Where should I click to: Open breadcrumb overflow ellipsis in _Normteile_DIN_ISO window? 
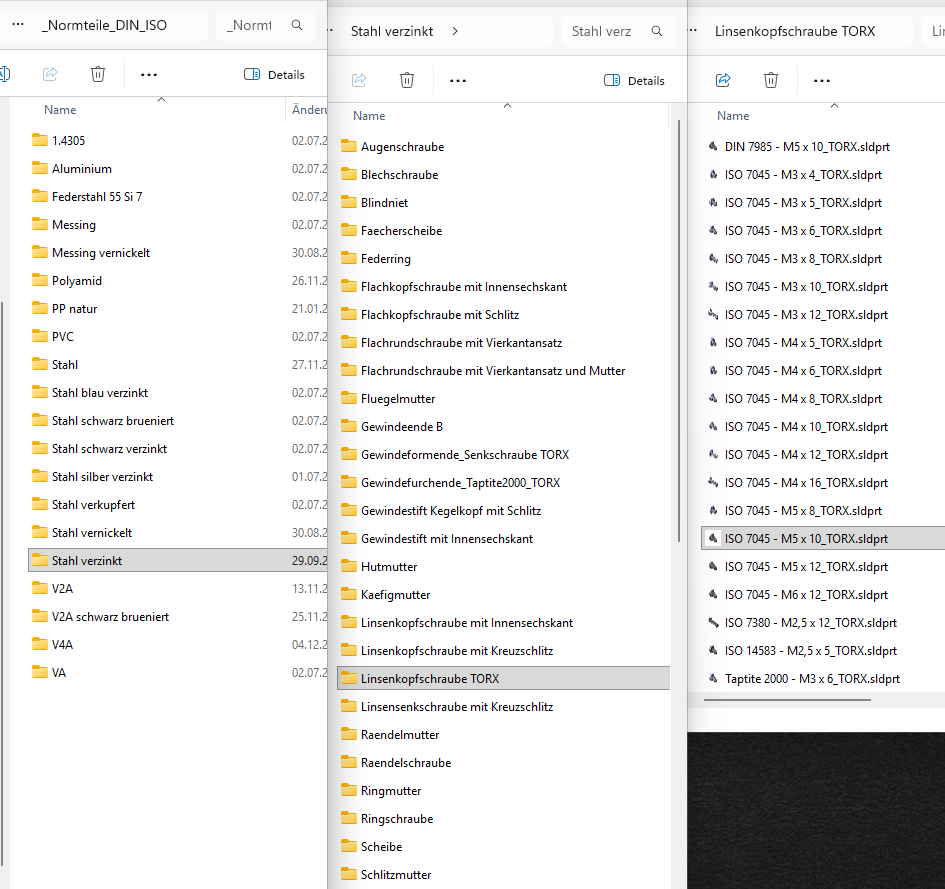pyautogui.click(x=18, y=25)
